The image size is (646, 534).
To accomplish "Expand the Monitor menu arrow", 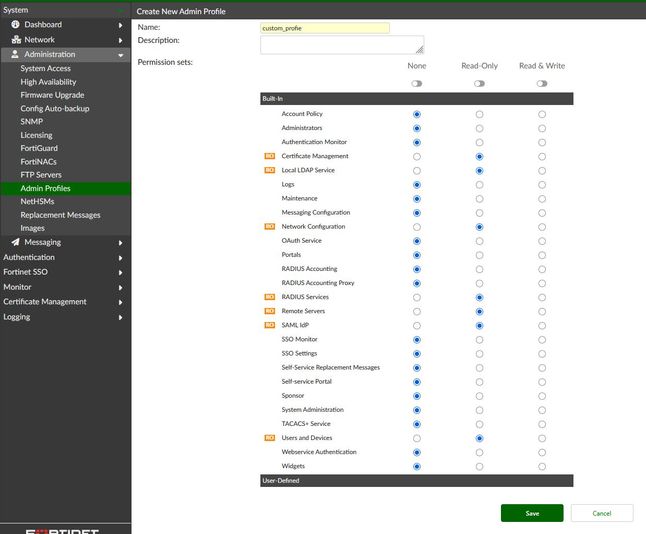I will click(x=120, y=288).
